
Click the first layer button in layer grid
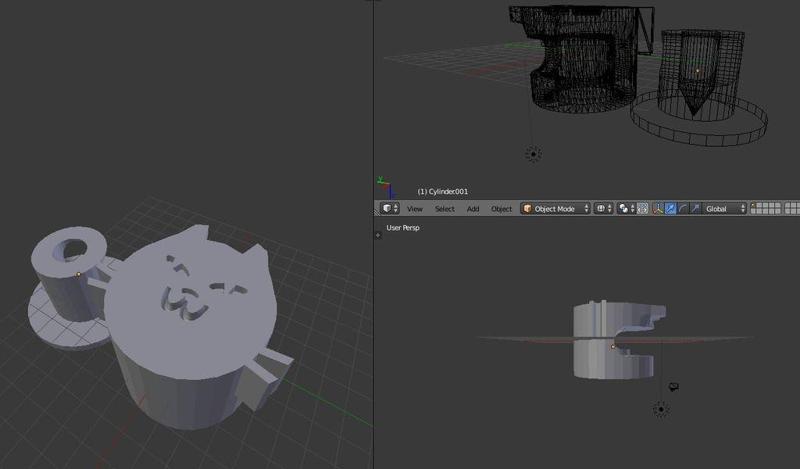753,206
